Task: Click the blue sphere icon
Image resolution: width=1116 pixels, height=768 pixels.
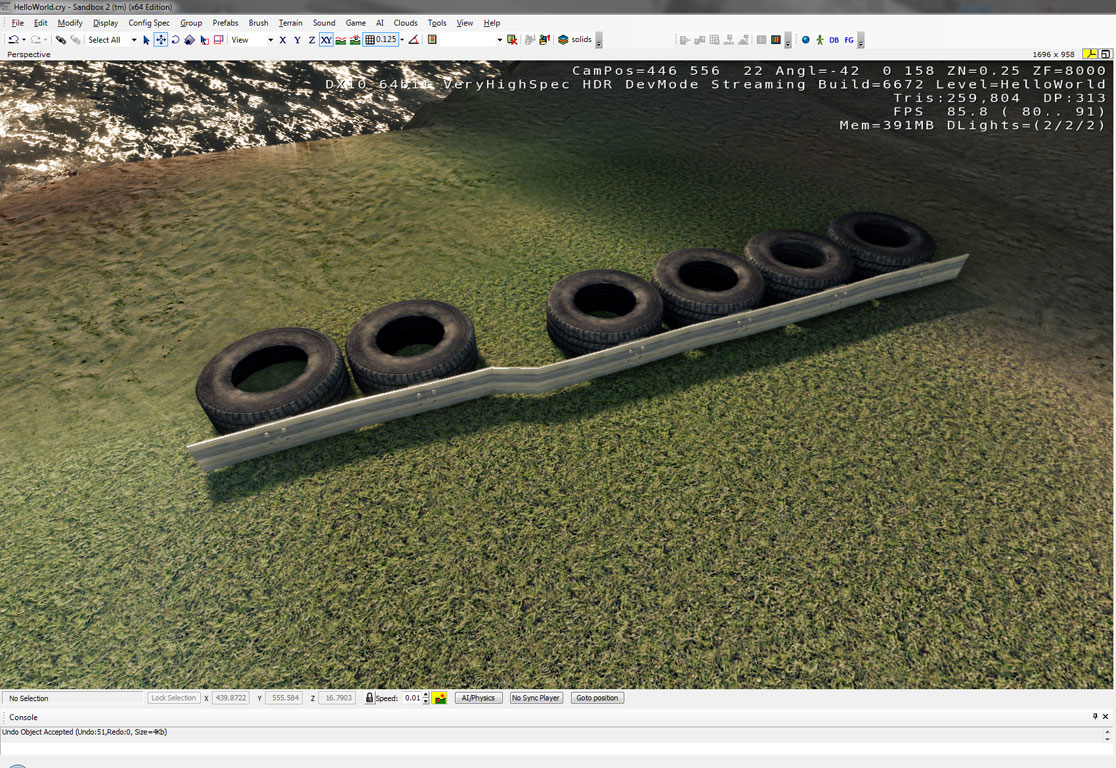Action: click(x=806, y=40)
